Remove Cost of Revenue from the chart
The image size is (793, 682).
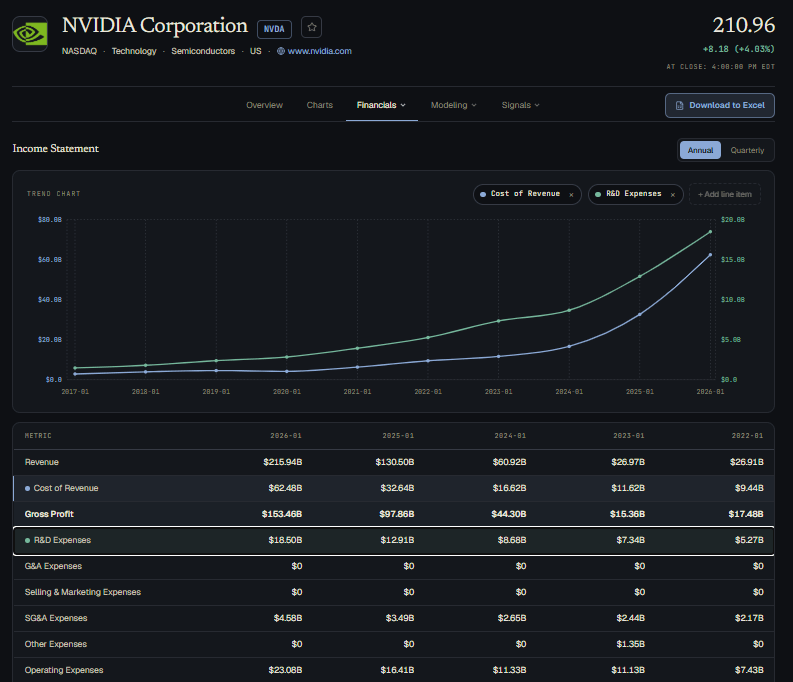pyautogui.click(x=571, y=195)
